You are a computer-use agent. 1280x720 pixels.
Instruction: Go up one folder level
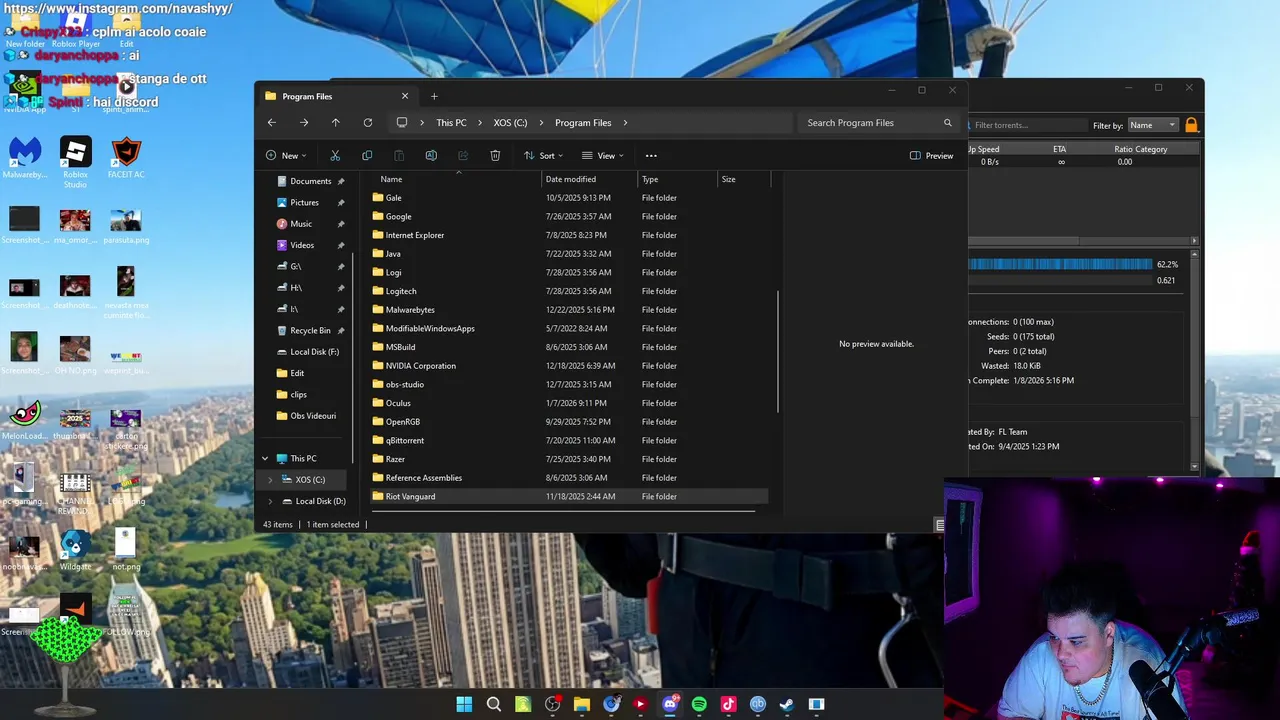click(x=335, y=122)
